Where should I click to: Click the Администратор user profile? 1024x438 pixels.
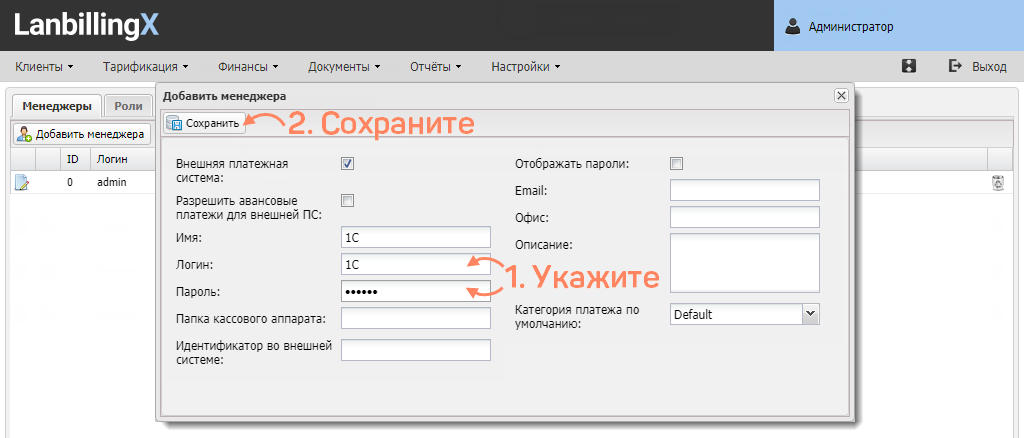point(850,27)
